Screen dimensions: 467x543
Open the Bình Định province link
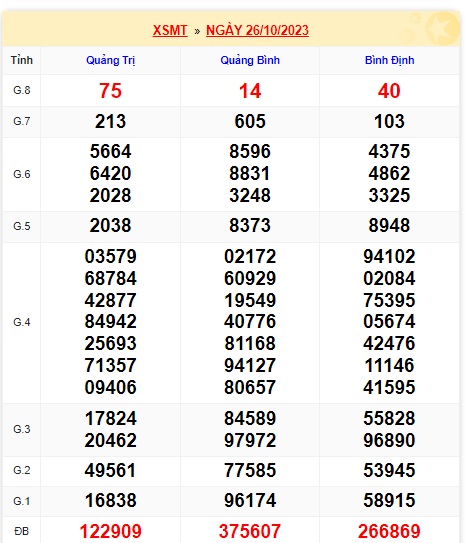click(389, 60)
